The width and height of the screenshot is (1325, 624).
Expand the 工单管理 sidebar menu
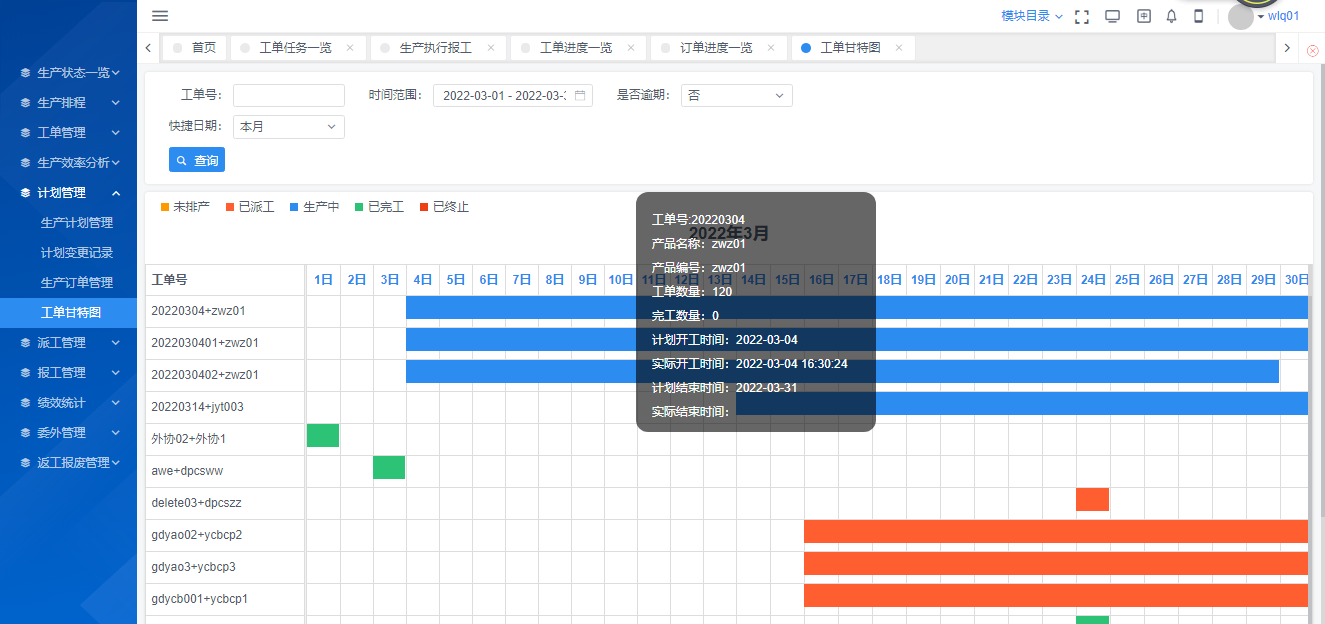pyautogui.click(x=68, y=133)
